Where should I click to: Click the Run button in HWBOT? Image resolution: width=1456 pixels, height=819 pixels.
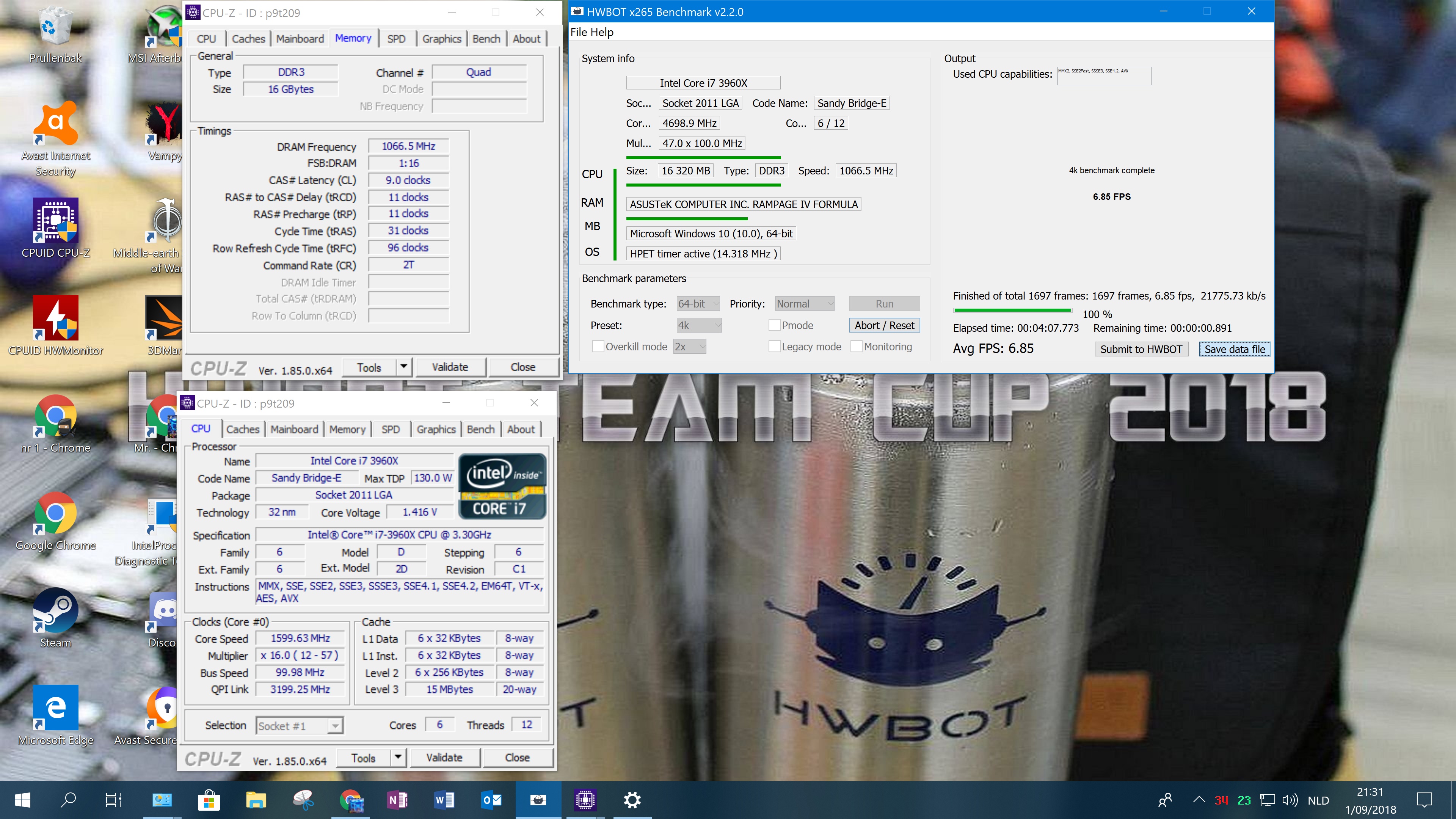pyautogui.click(x=884, y=304)
